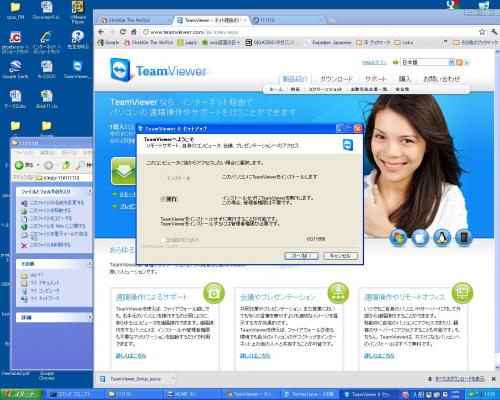Open the TeamViewer desktop shortcut icon
This screenshot has height=400, width=500.
[x=77, y=69]
